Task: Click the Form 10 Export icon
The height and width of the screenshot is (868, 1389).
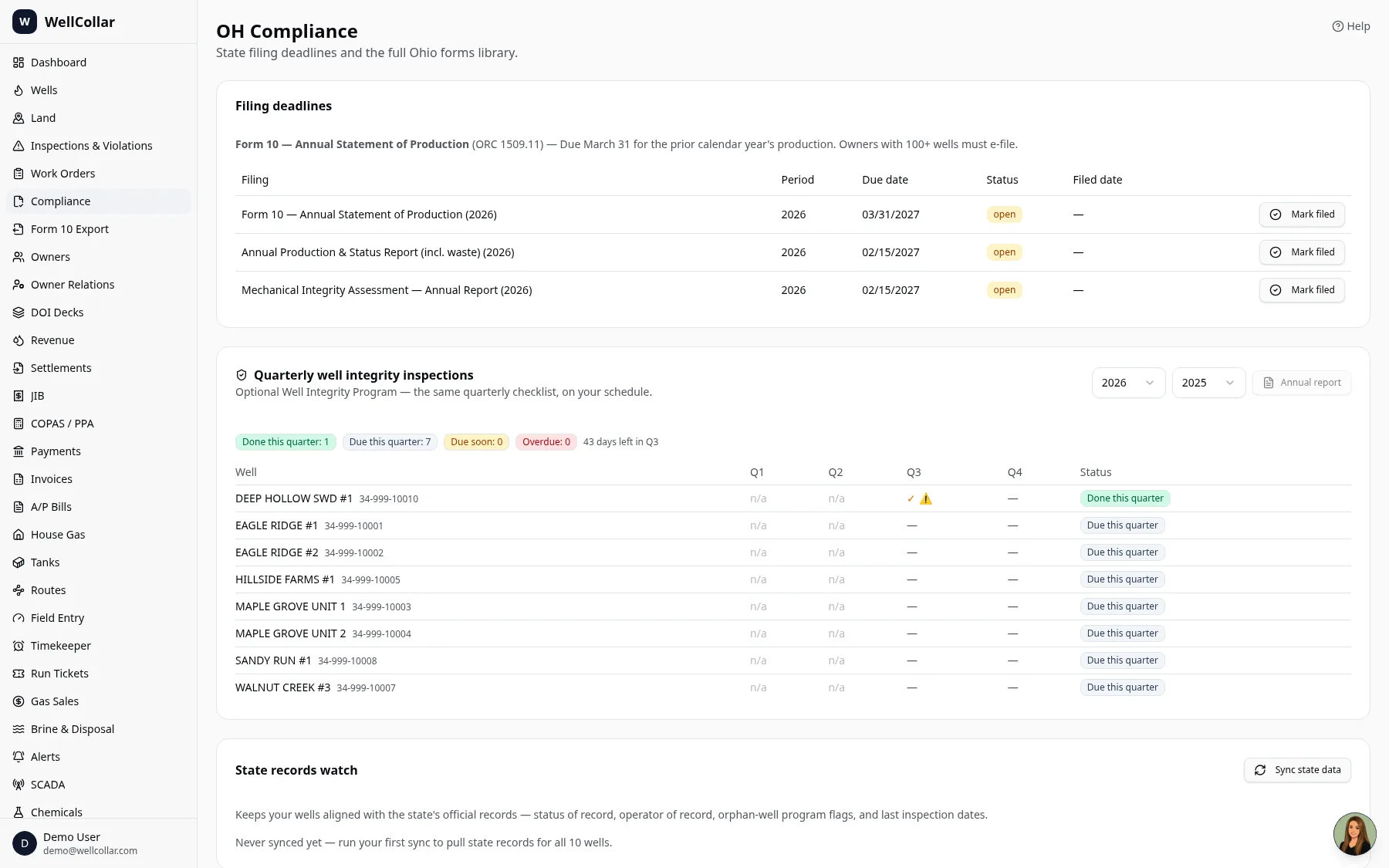Action: pos(19,229)
